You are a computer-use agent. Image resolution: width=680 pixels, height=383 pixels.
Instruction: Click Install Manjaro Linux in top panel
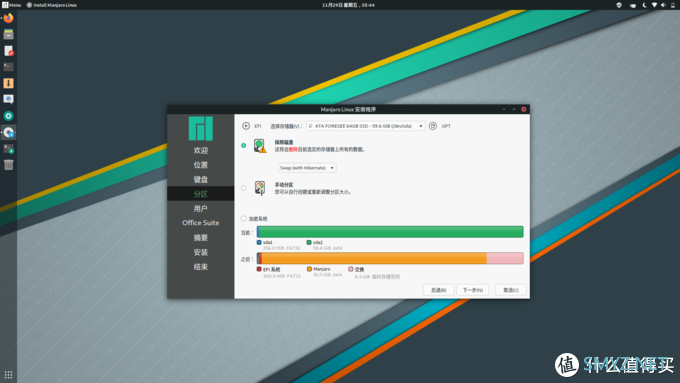52,5
